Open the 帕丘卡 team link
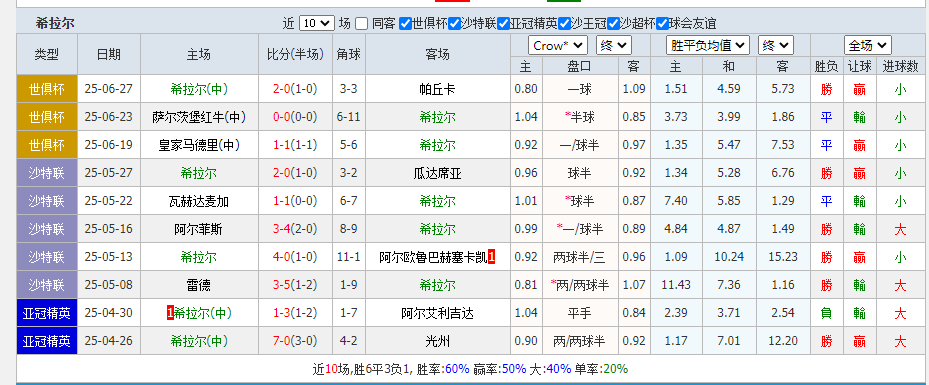The image size is (929, 385). [437, 89]
